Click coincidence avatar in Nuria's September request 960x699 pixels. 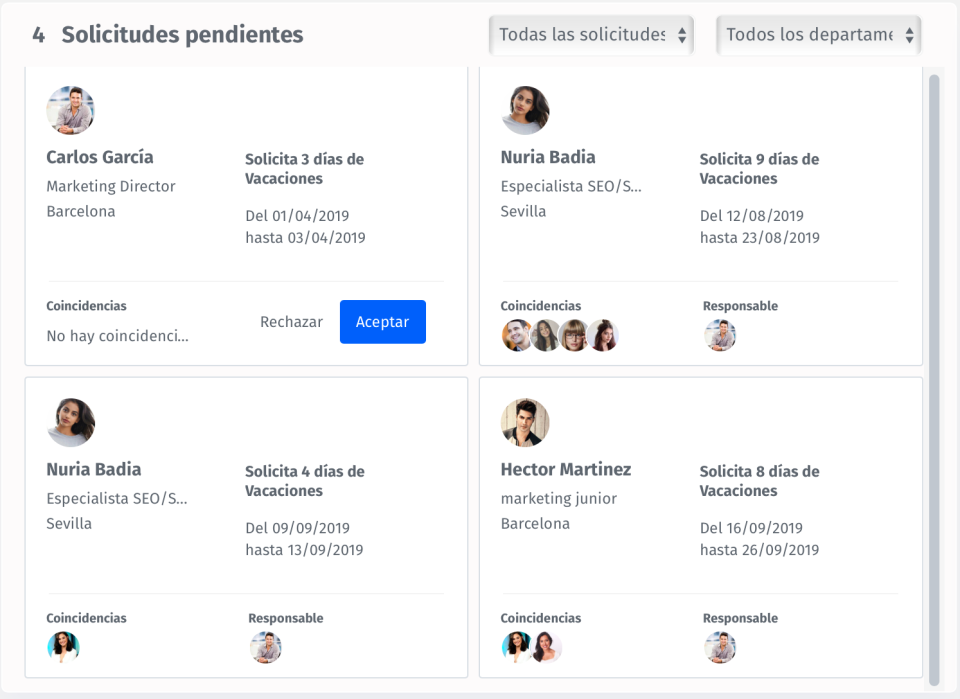(63, 648)
